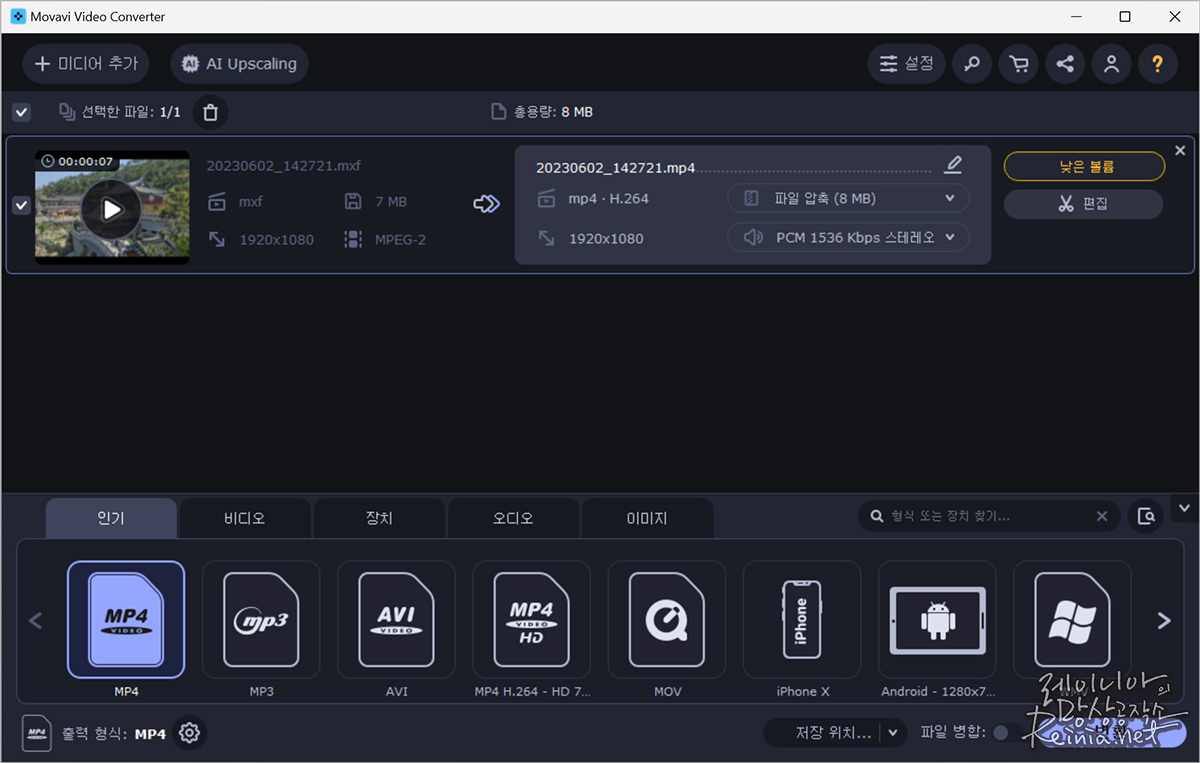Click the 미디어 추가 button
The height and width of the screenshot is (763, 1200).
coord(86,64)
